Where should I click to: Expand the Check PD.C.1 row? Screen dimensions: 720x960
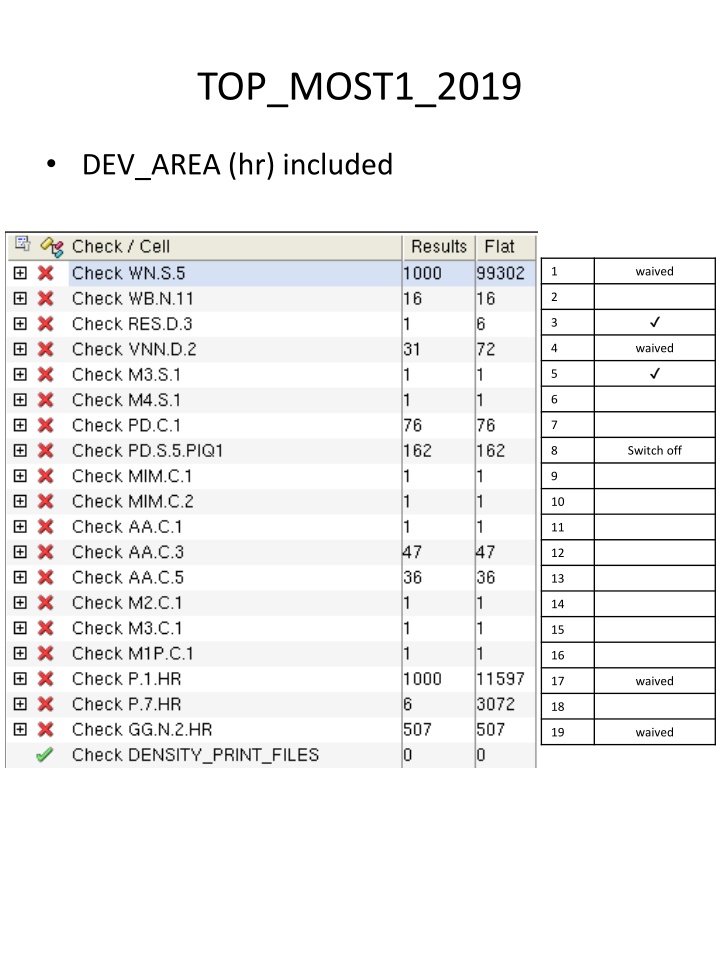(20, 425)
